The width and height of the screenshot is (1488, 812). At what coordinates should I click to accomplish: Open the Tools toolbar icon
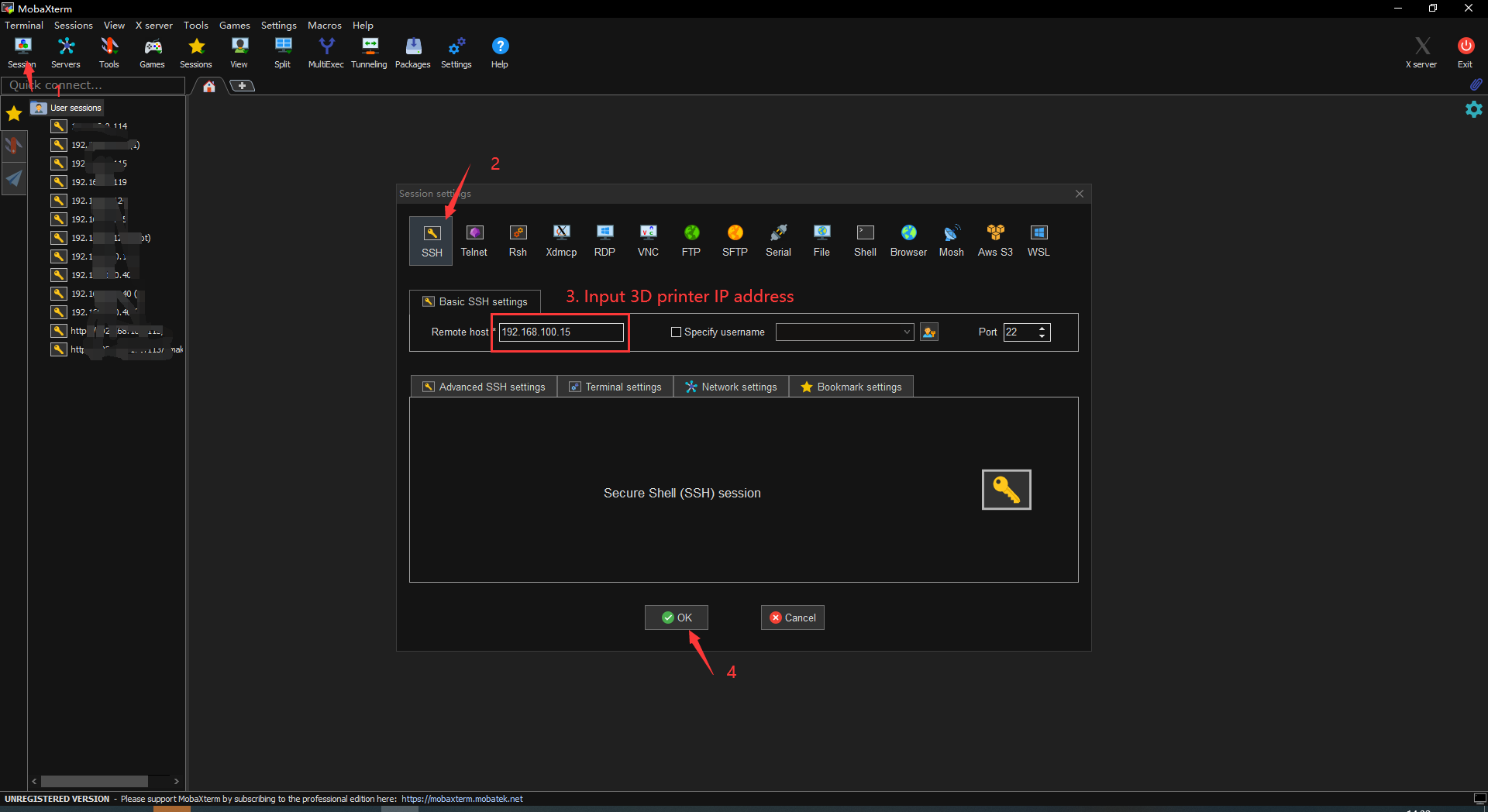[x=109, y=53]
